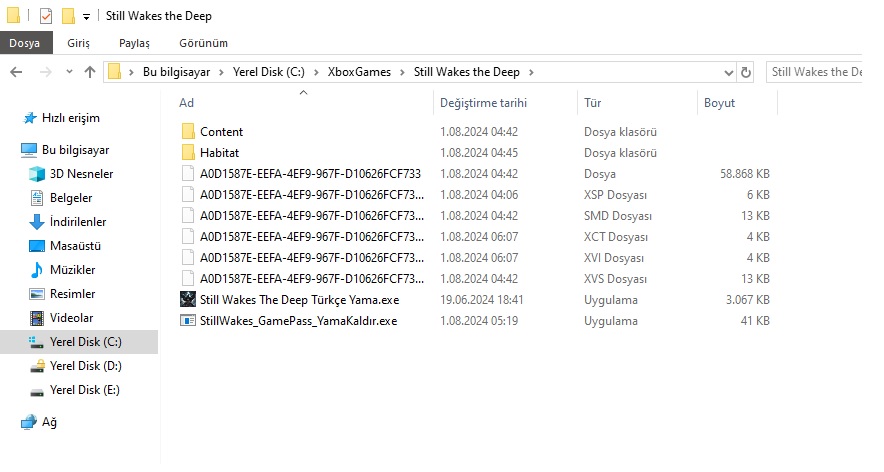Screen dimensions: 884x472
Task: Select the XCT Dosyası file row
Action: coord(475,236)
